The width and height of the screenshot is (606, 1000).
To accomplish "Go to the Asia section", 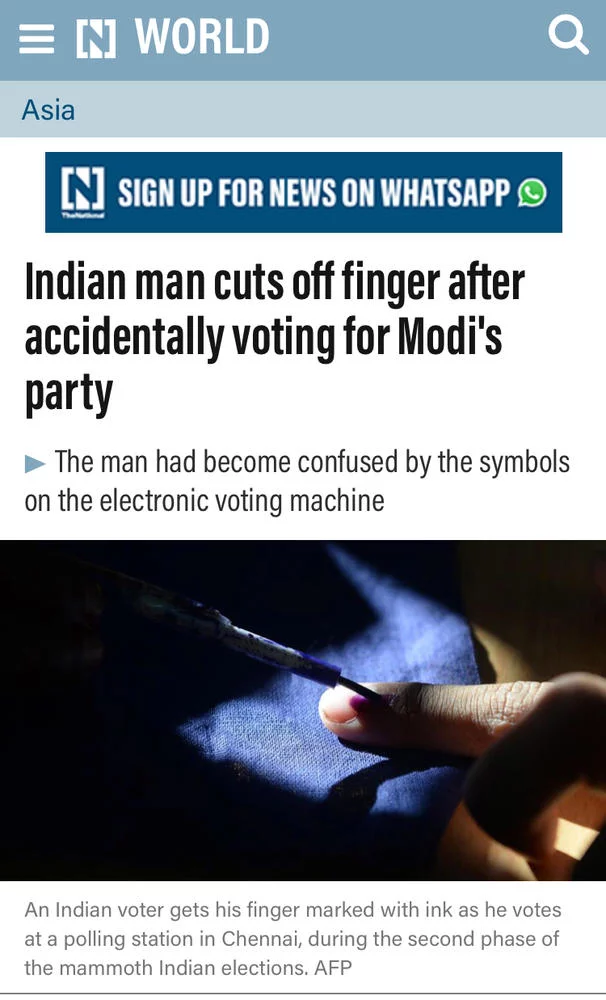I will [x=48, y=110].
